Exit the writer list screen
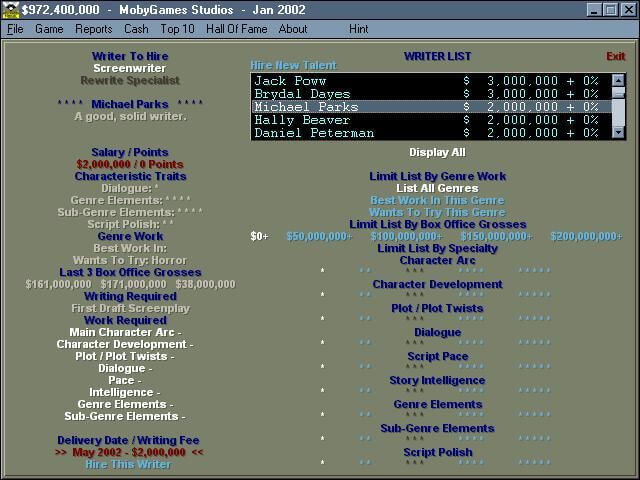Viewport: 640px width, 480px height. point(615,57)
